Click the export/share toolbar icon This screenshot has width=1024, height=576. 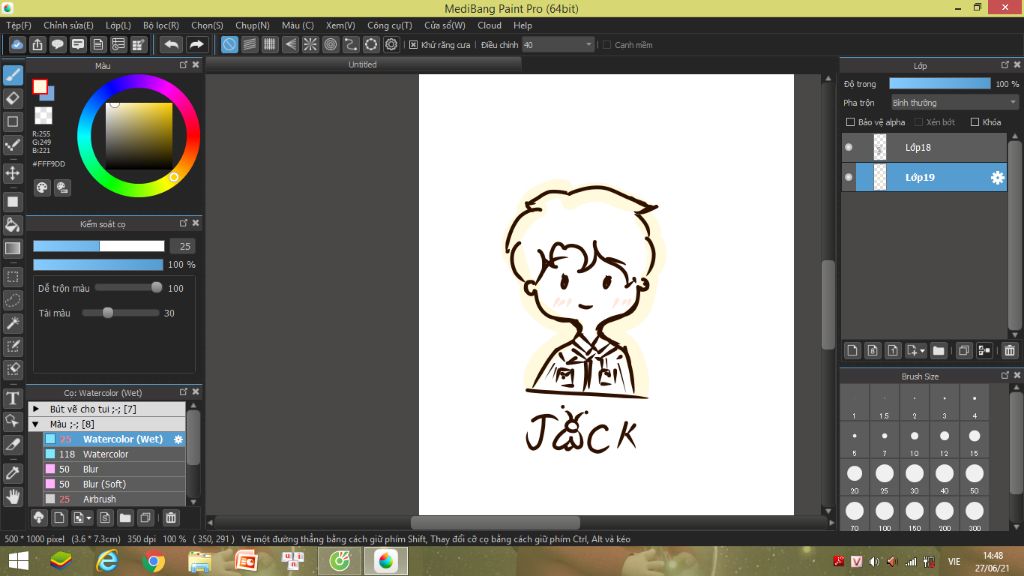tap(37, 44)
